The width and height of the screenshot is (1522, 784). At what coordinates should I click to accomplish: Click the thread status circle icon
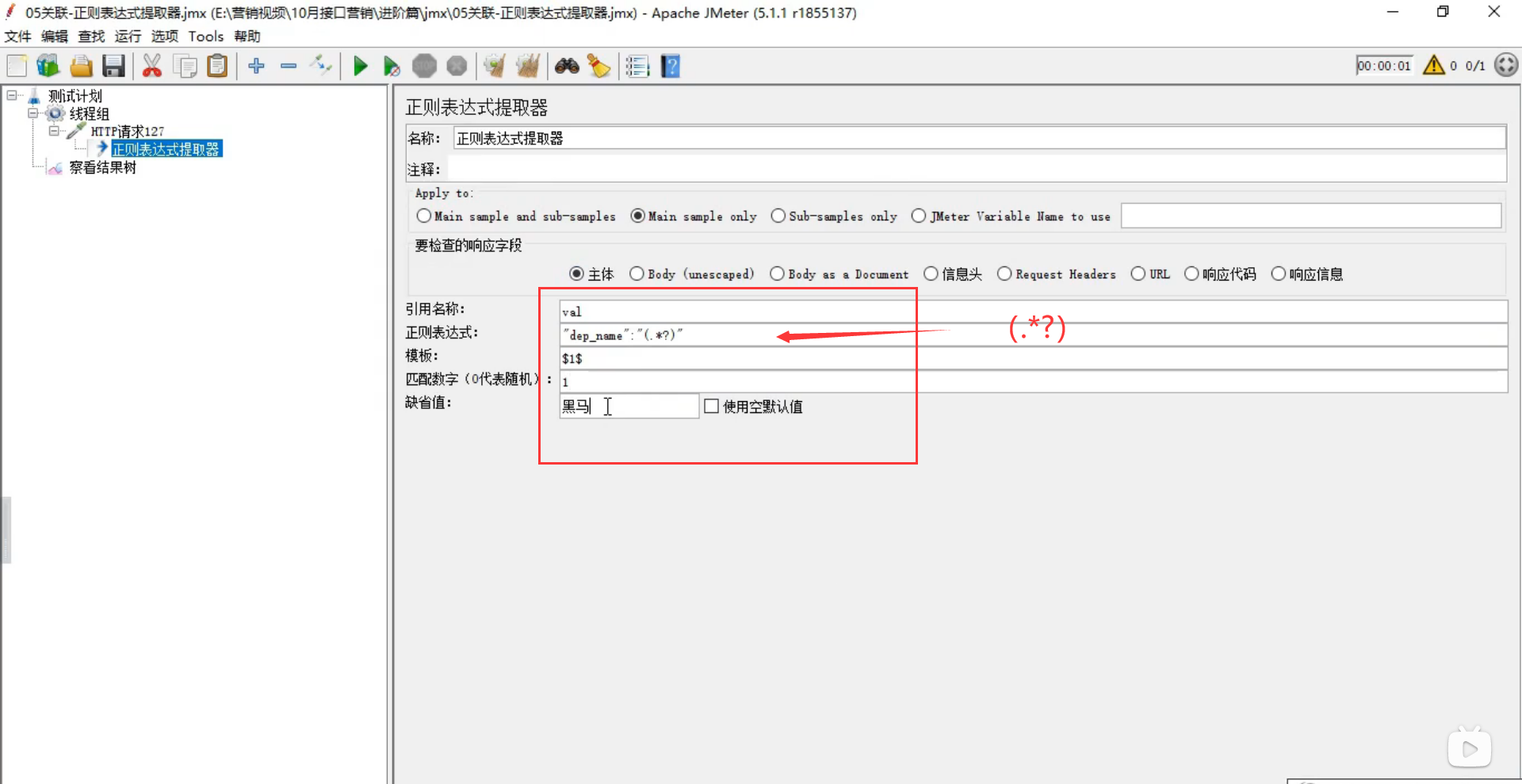coord(1505,65)
